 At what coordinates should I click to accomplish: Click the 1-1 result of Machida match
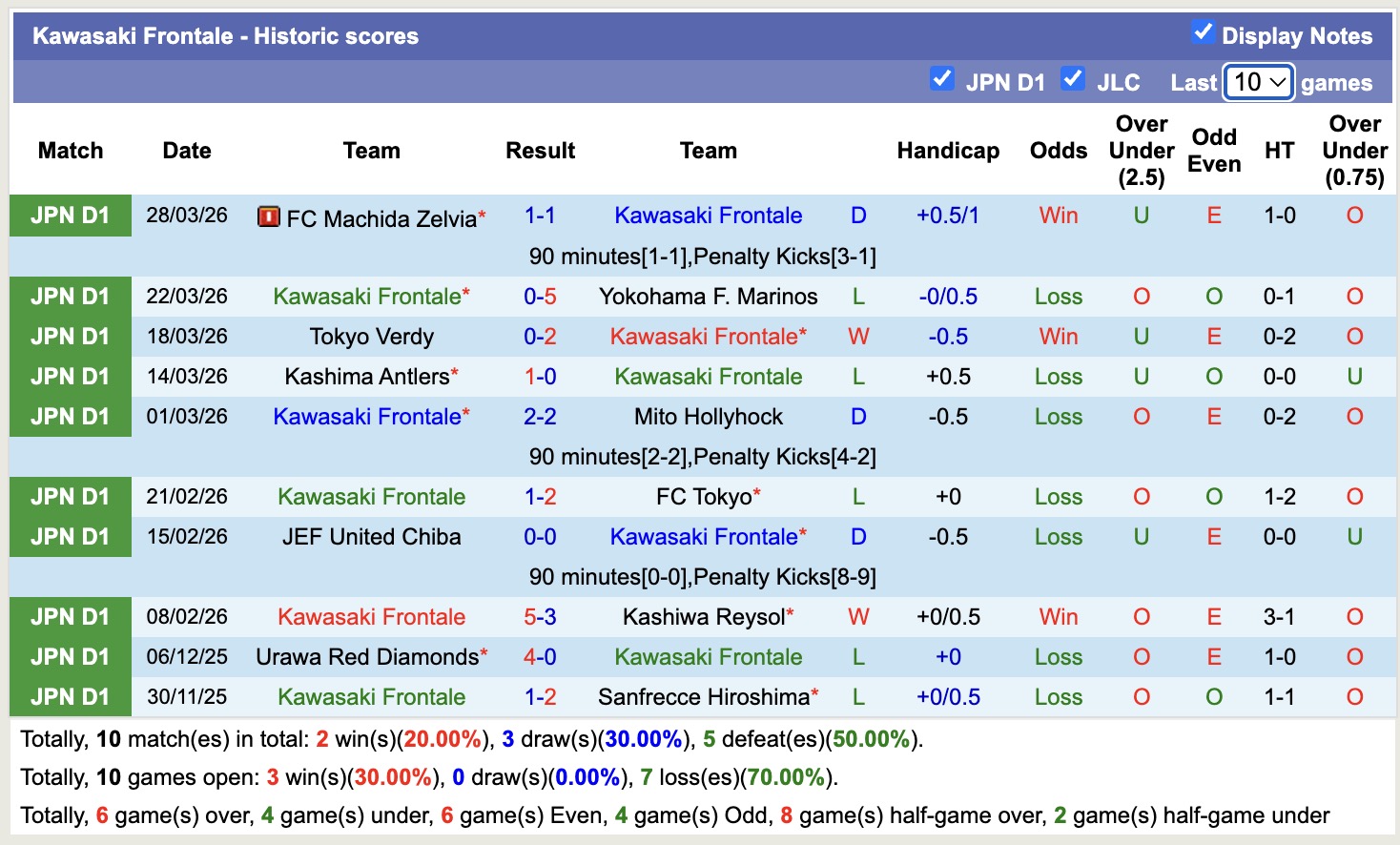(x=541, y=216)
